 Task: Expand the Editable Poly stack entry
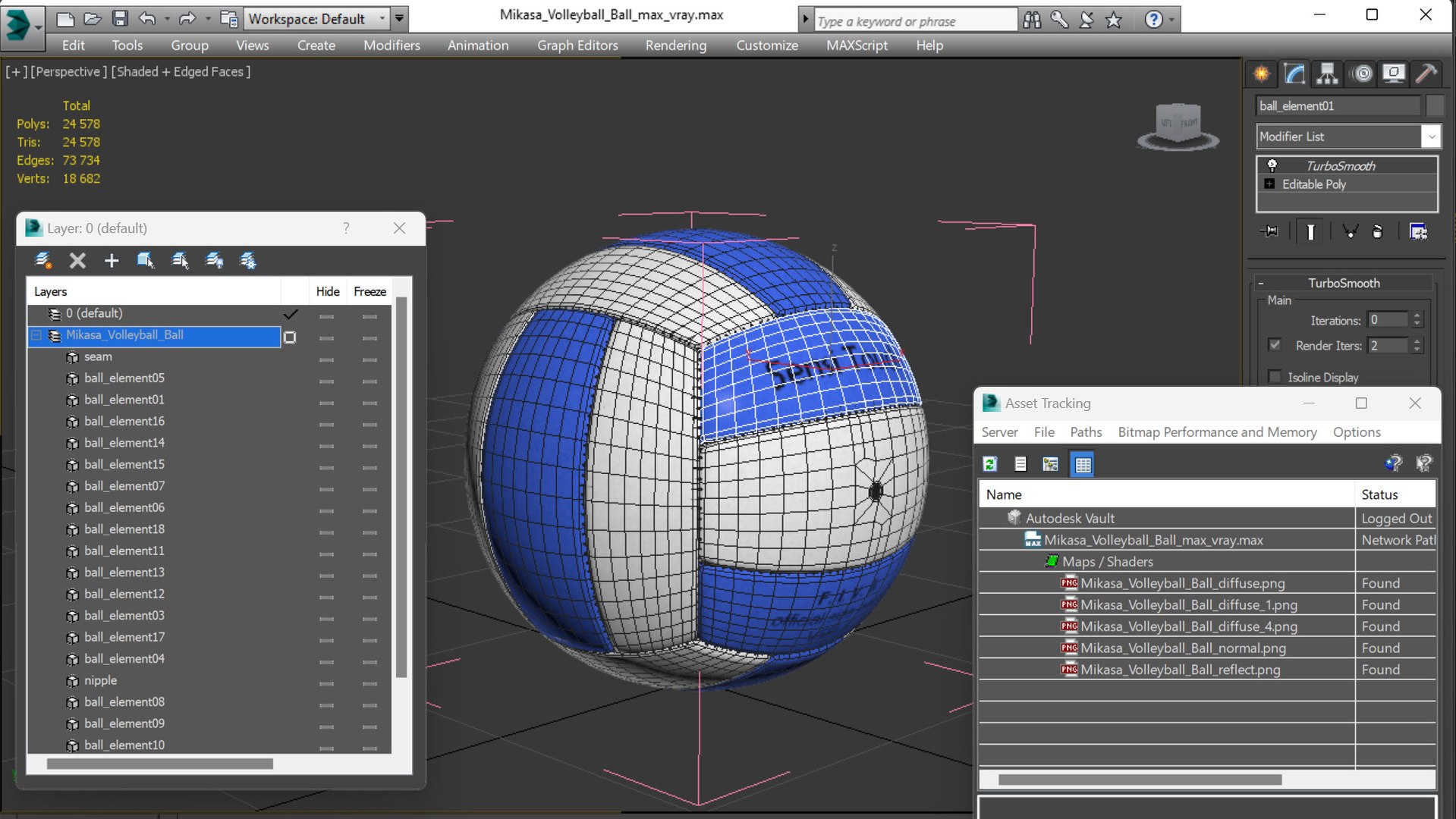1269,184
